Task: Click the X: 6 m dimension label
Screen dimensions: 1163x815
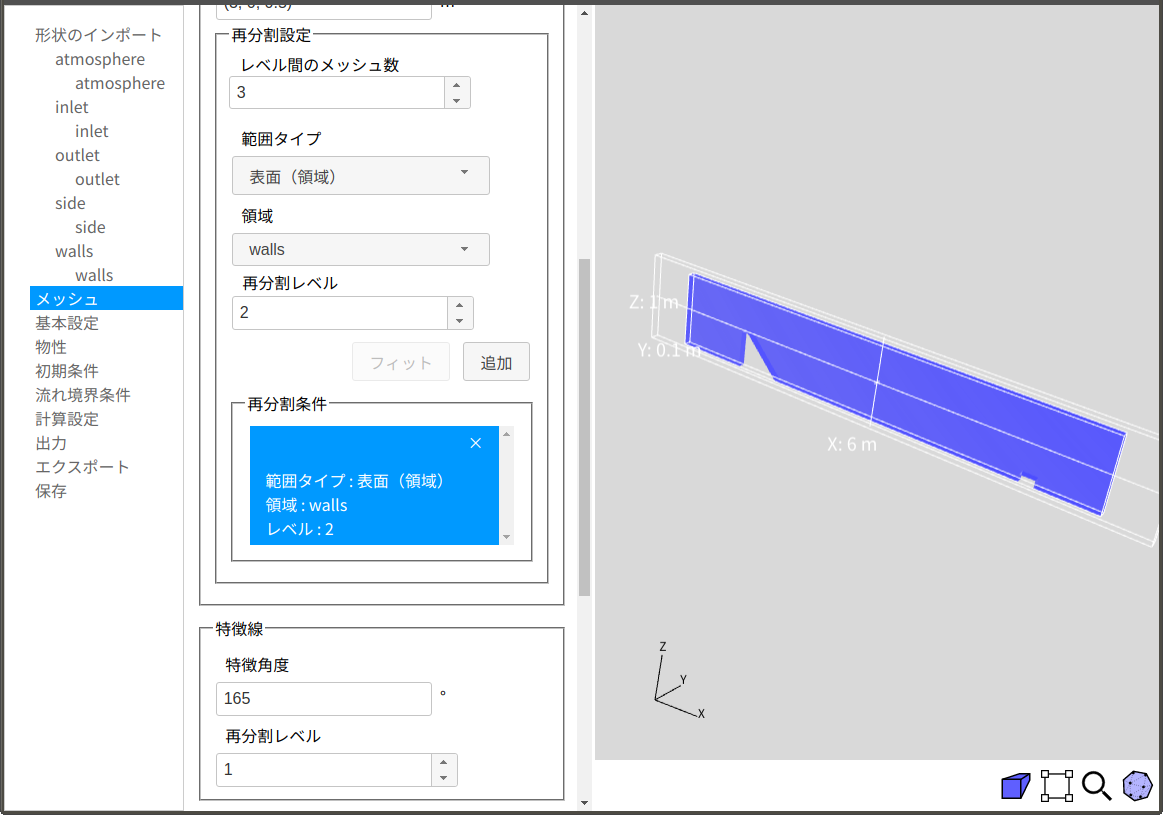Action: tap(851, 444)
